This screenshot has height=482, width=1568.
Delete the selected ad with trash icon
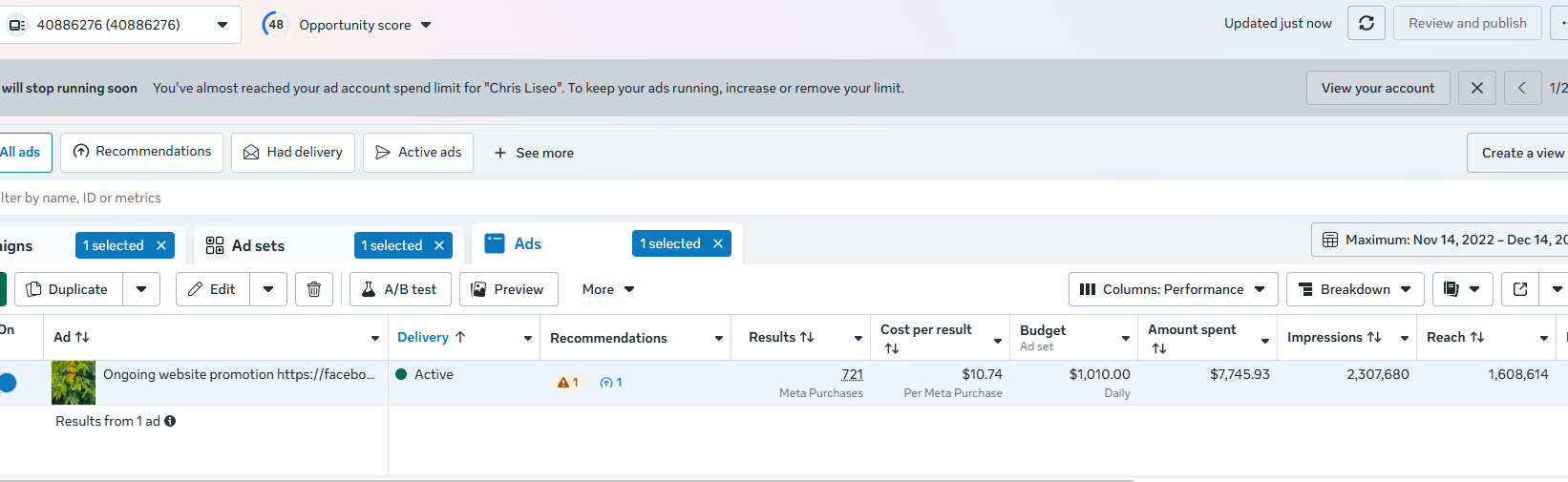[314, 289]
